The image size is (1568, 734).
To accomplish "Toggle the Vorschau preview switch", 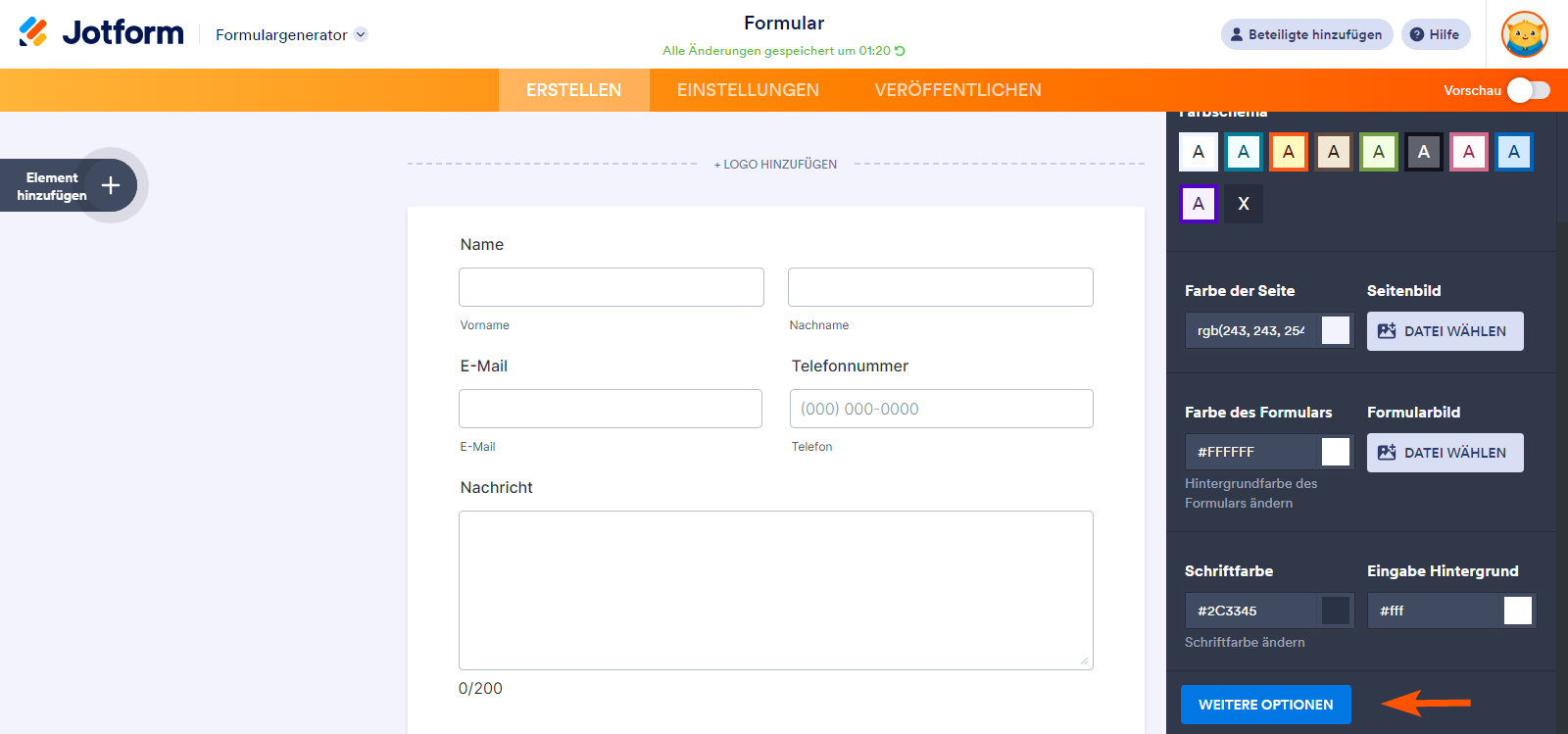I will pos(1528,90).
